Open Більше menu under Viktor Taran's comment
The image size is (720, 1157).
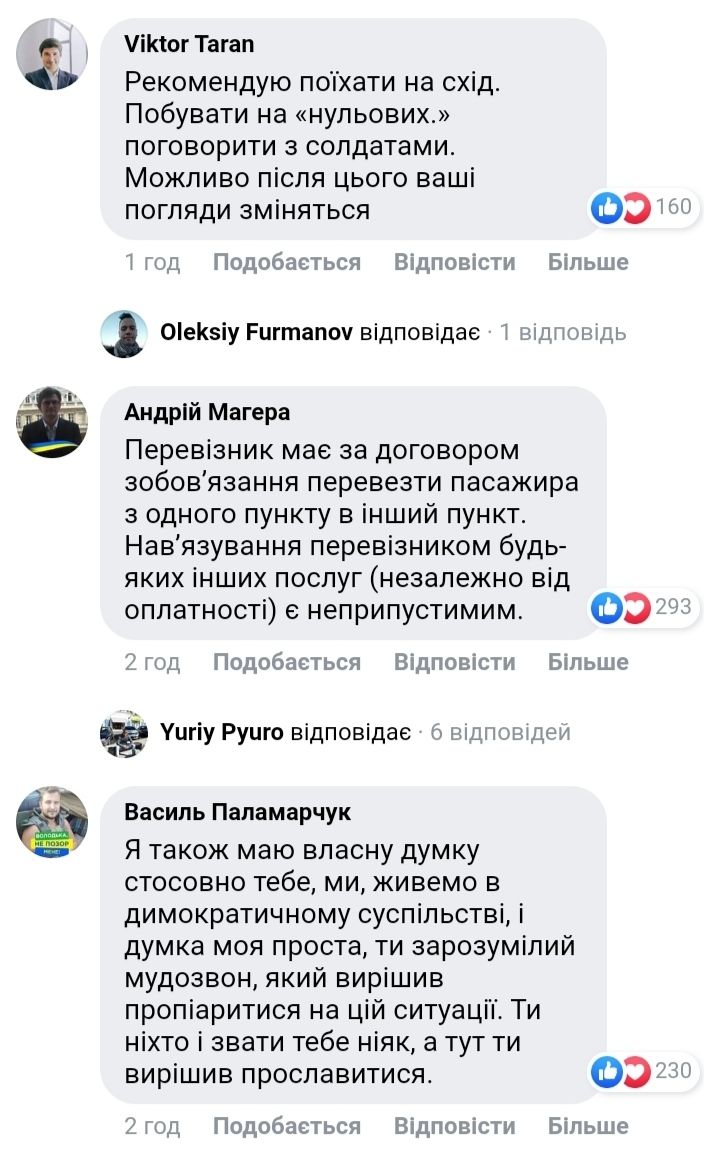pos(588,263)
